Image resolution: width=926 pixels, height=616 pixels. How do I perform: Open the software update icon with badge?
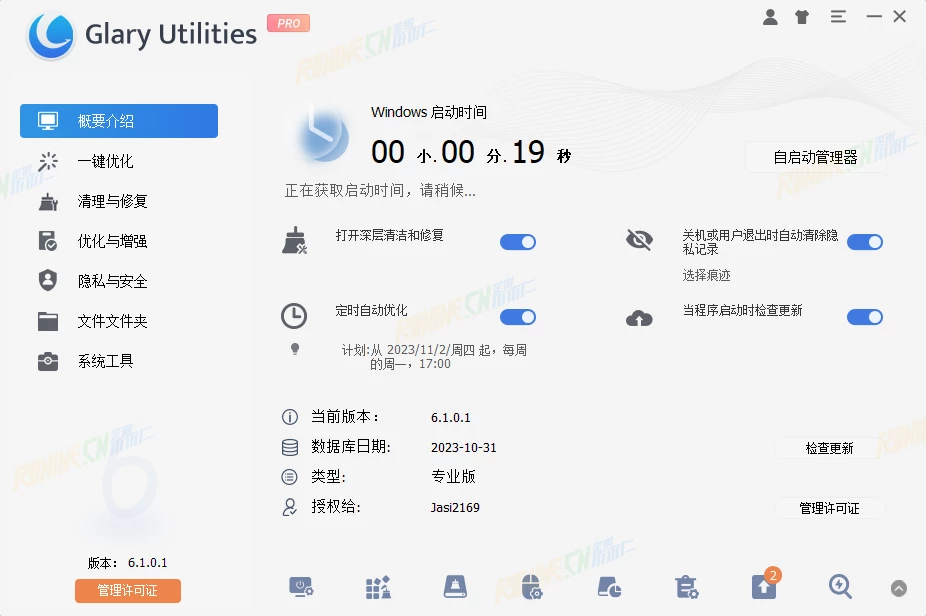(764, 586)
